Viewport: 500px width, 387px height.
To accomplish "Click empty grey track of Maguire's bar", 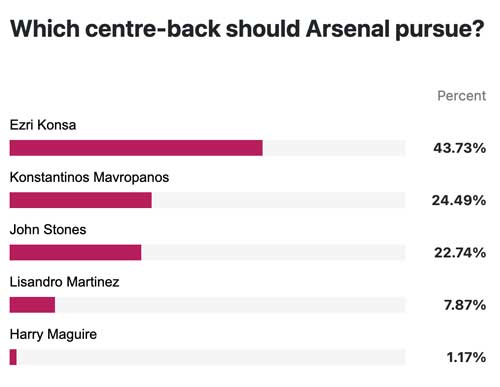I will (x=211, y=357).
